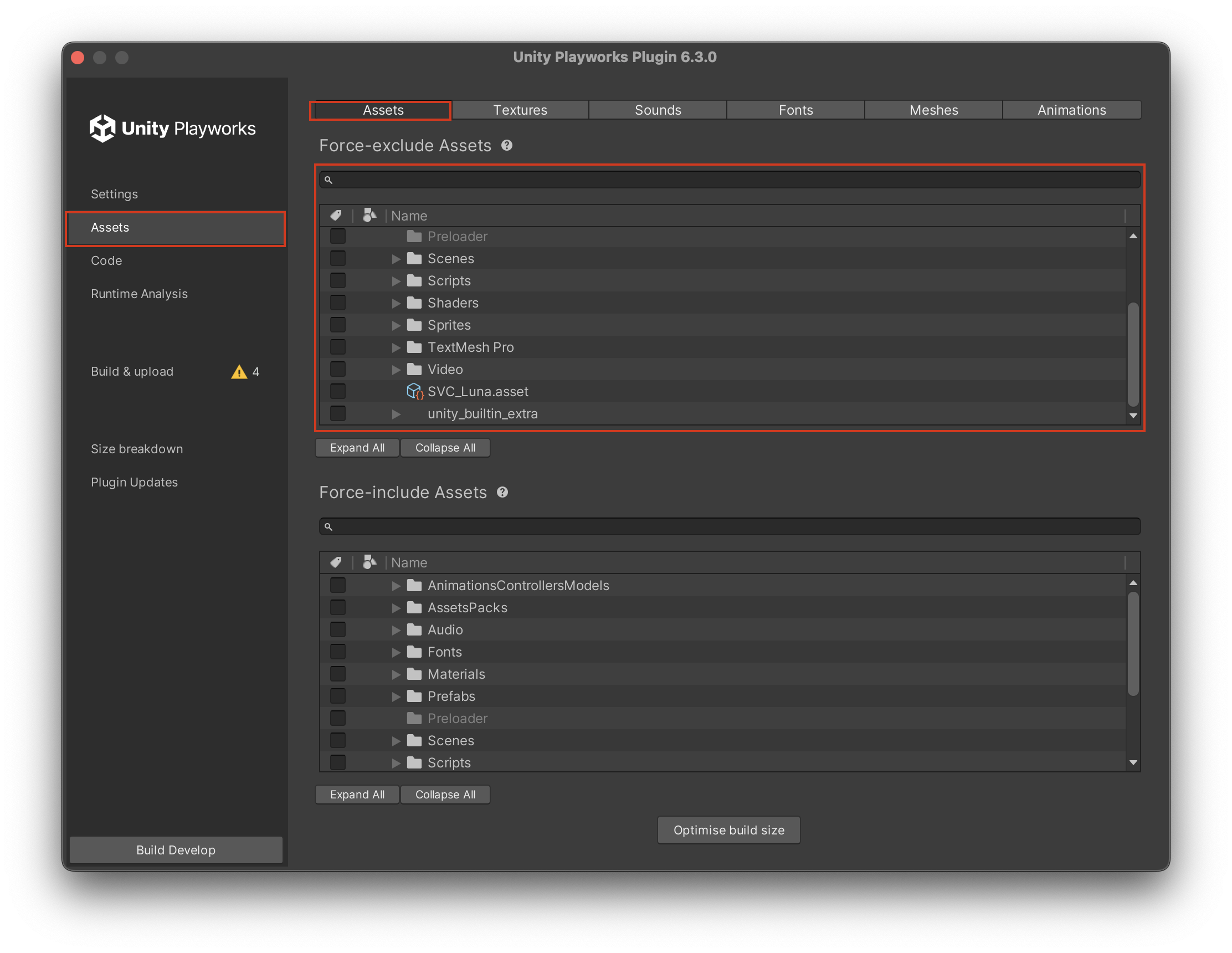
Task: Open the Runtime Analysis sidebar section
Action: 176,294
